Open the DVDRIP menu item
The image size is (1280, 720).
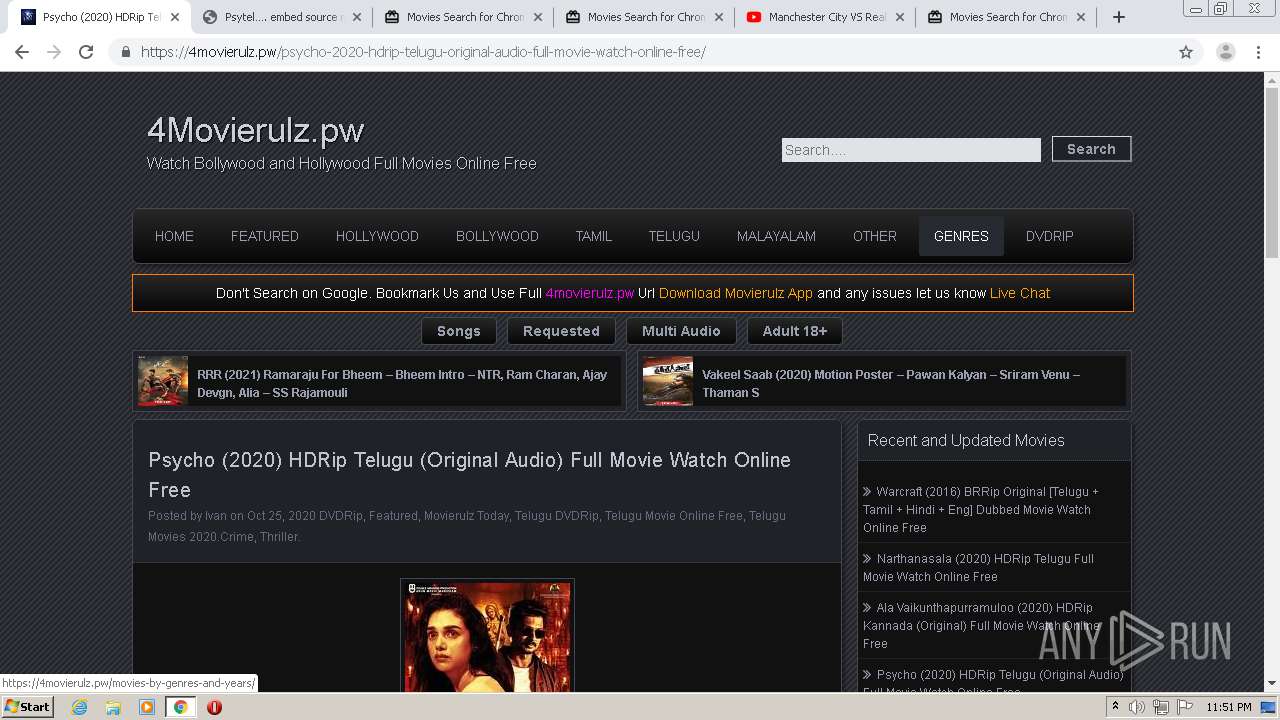(x=1049, y=236)
